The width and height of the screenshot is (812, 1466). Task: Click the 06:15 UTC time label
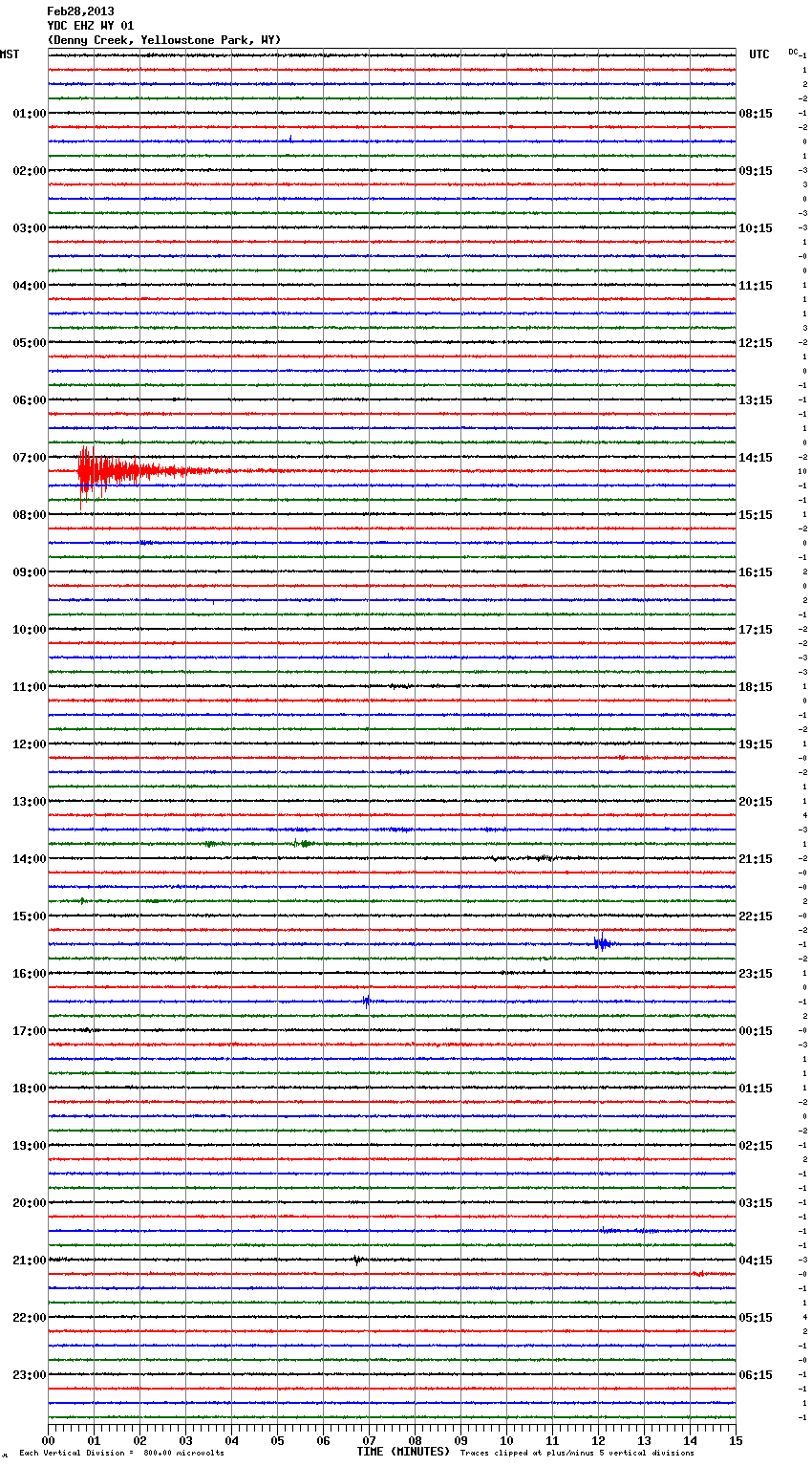click(756, 1375)
